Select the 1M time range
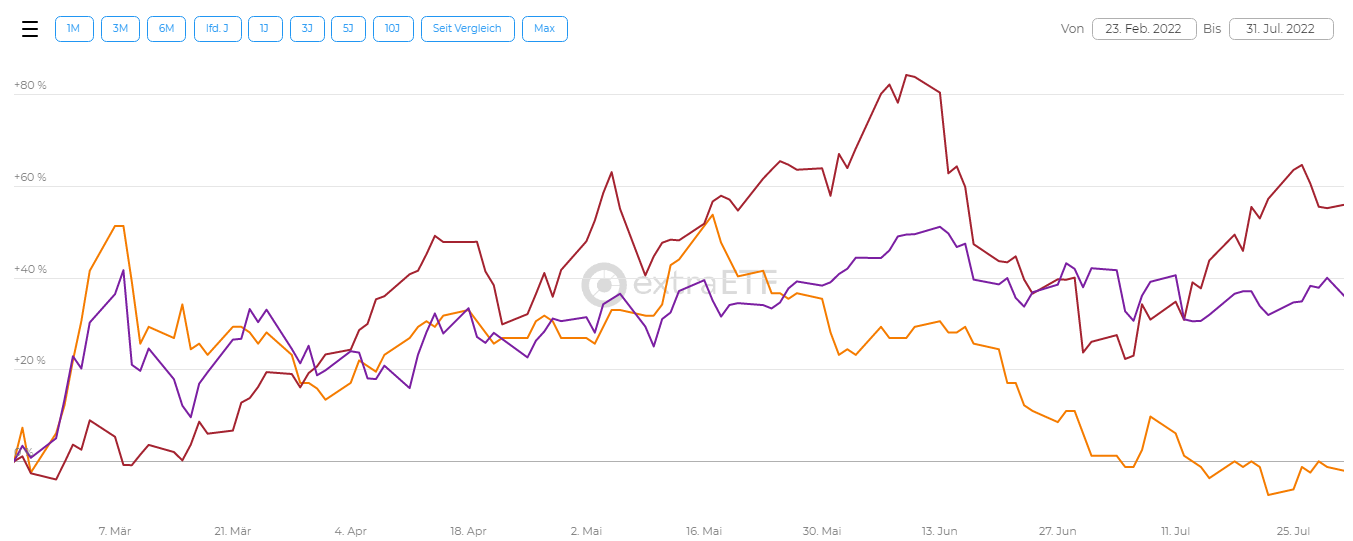The image size is (1353, 541). pyautogui.click(x=73, y=29)
